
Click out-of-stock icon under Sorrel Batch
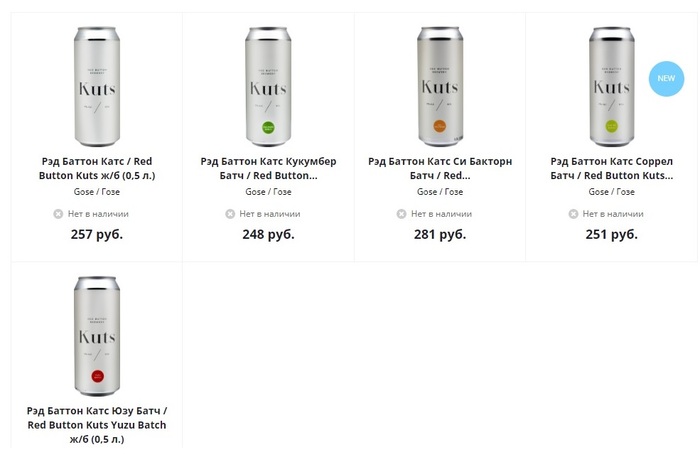point(574,214)
